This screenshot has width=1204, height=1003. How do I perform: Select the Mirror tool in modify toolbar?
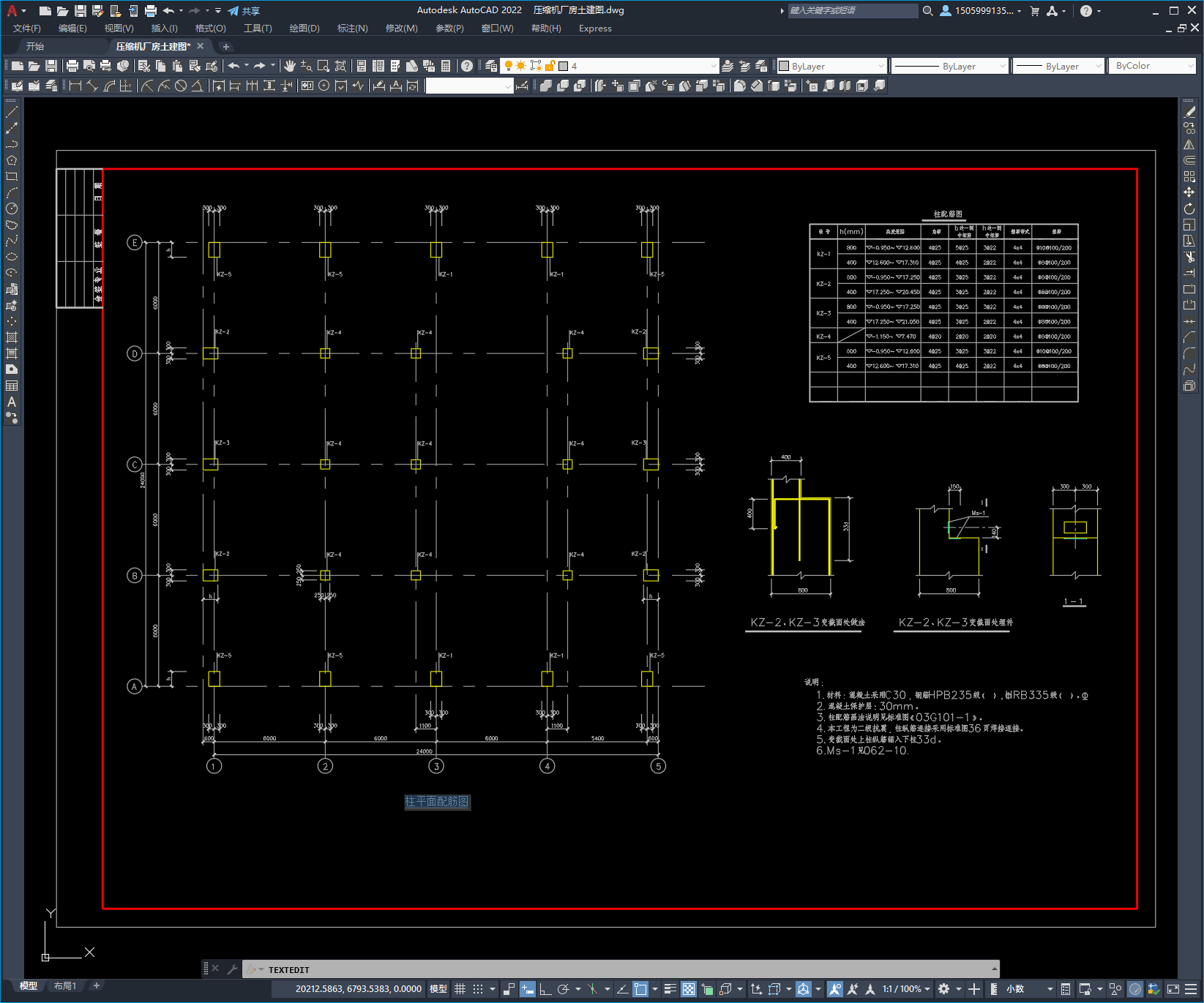pyautogui.click(x=1189, y=144)
